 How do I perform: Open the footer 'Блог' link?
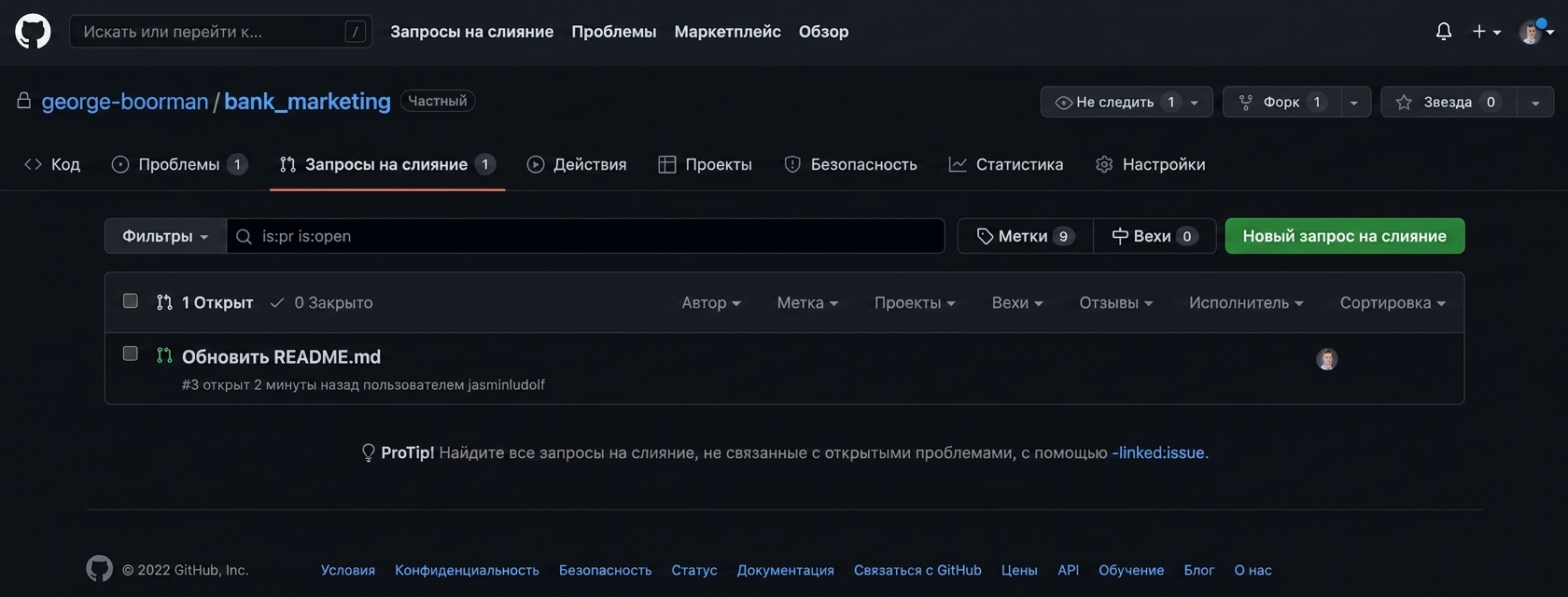click(x=1199, y=570)
